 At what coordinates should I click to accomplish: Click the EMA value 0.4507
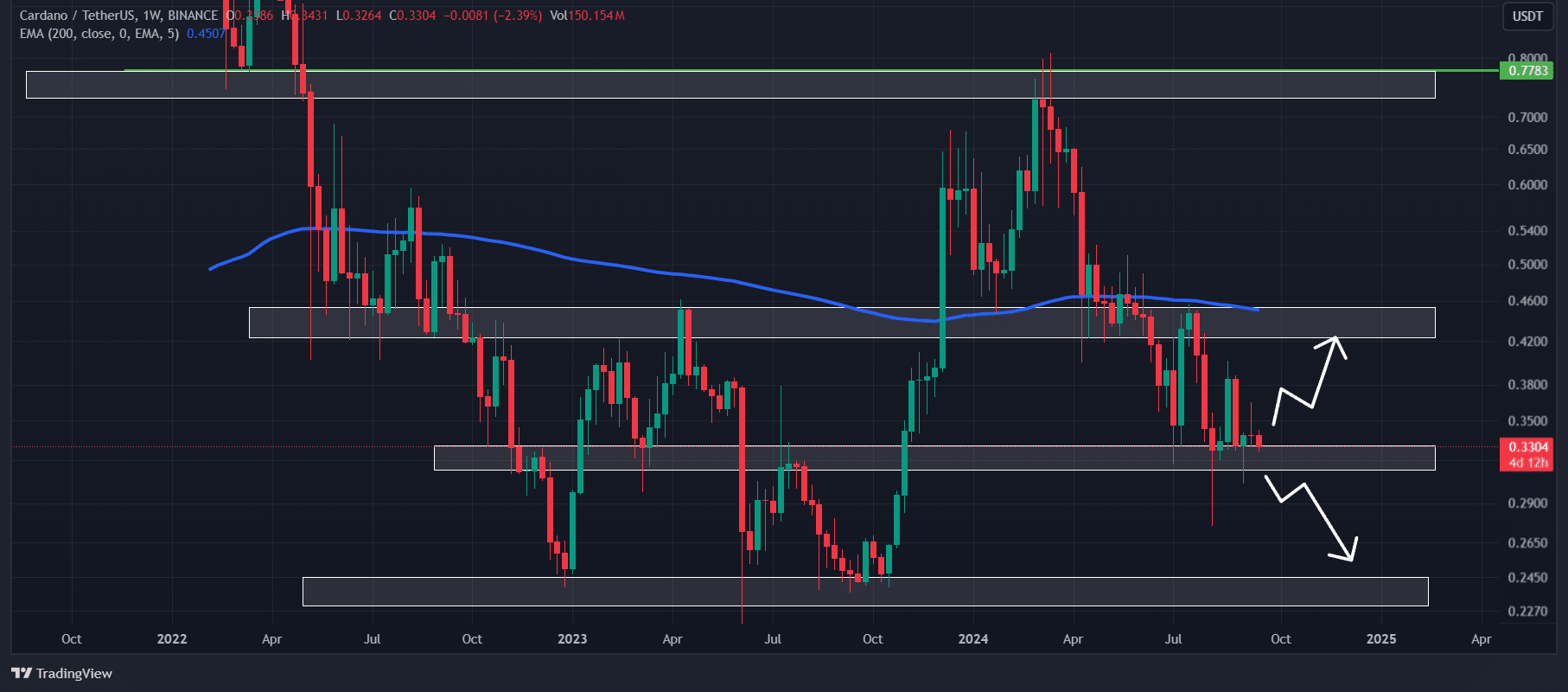point(206,34)
